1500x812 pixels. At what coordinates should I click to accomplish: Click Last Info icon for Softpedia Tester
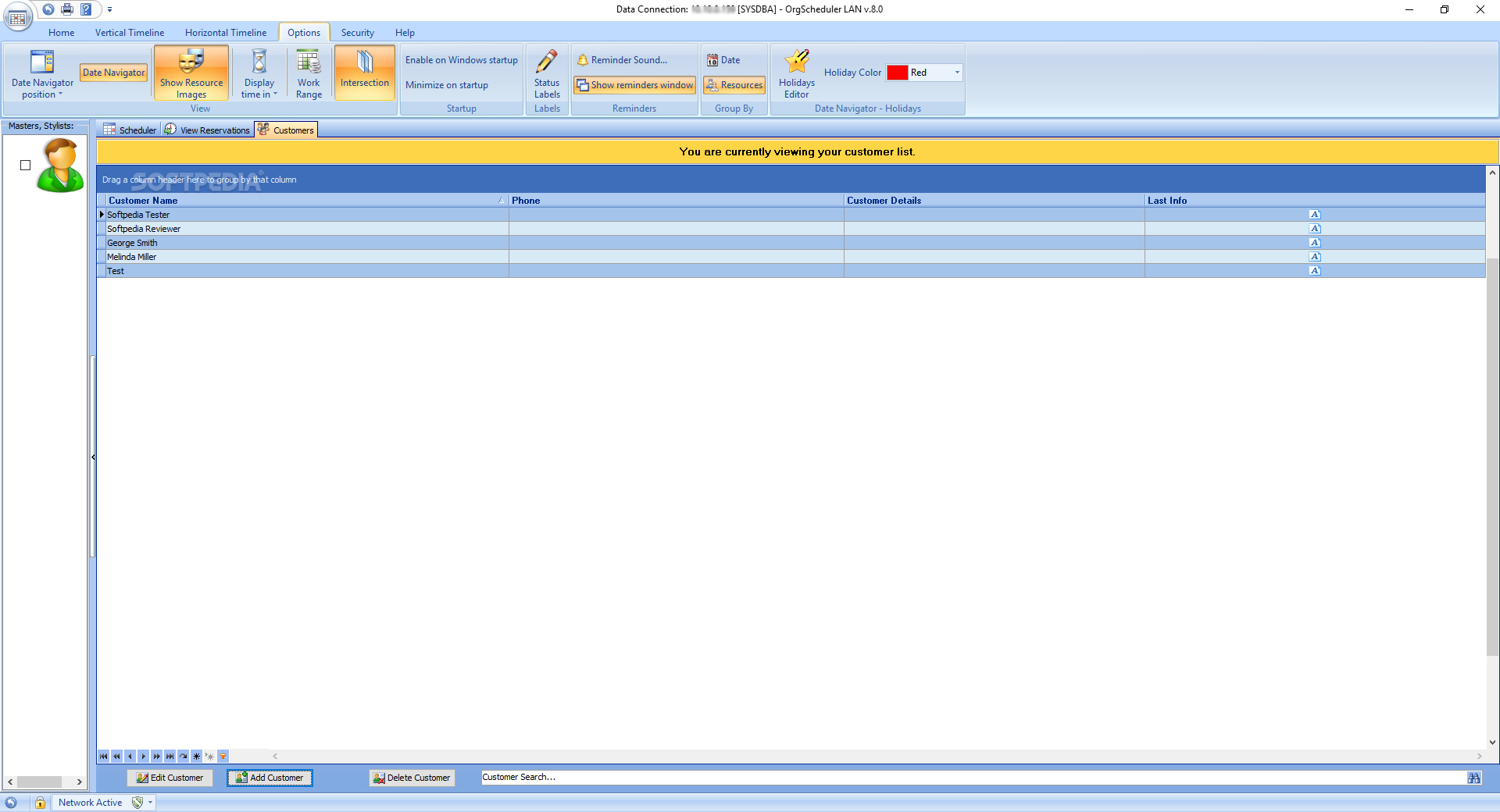pos(1315,215)
